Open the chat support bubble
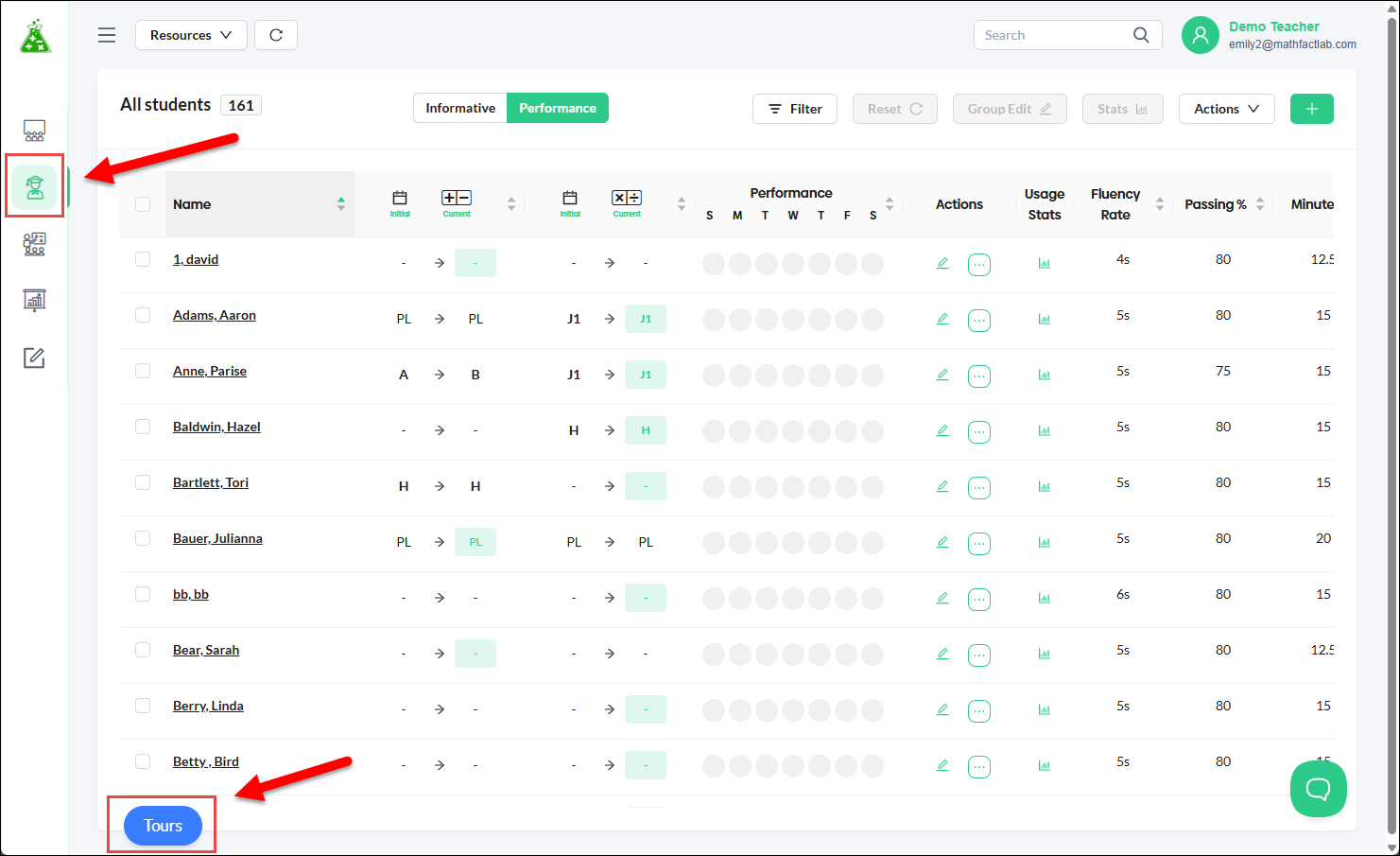The image size is (1400, 856). pyautogui.click(x=1319, y=789)
